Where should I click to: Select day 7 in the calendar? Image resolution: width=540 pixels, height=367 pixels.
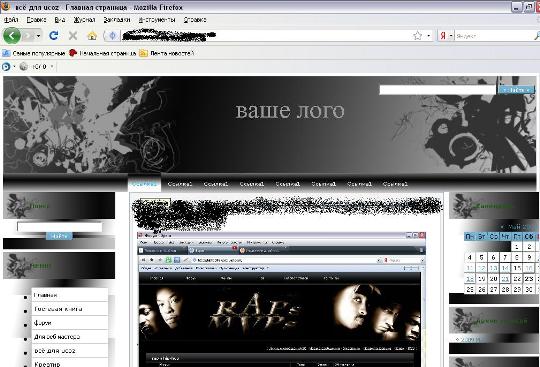coord(505,257)
